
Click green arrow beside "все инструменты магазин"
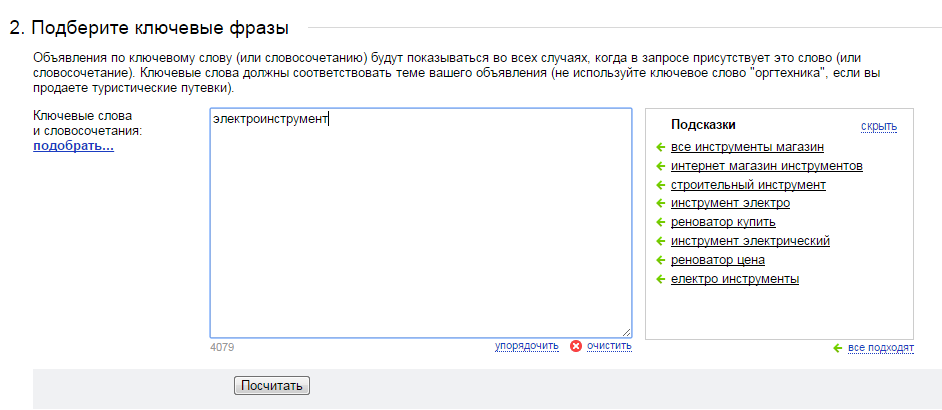[x=660, y=147]
